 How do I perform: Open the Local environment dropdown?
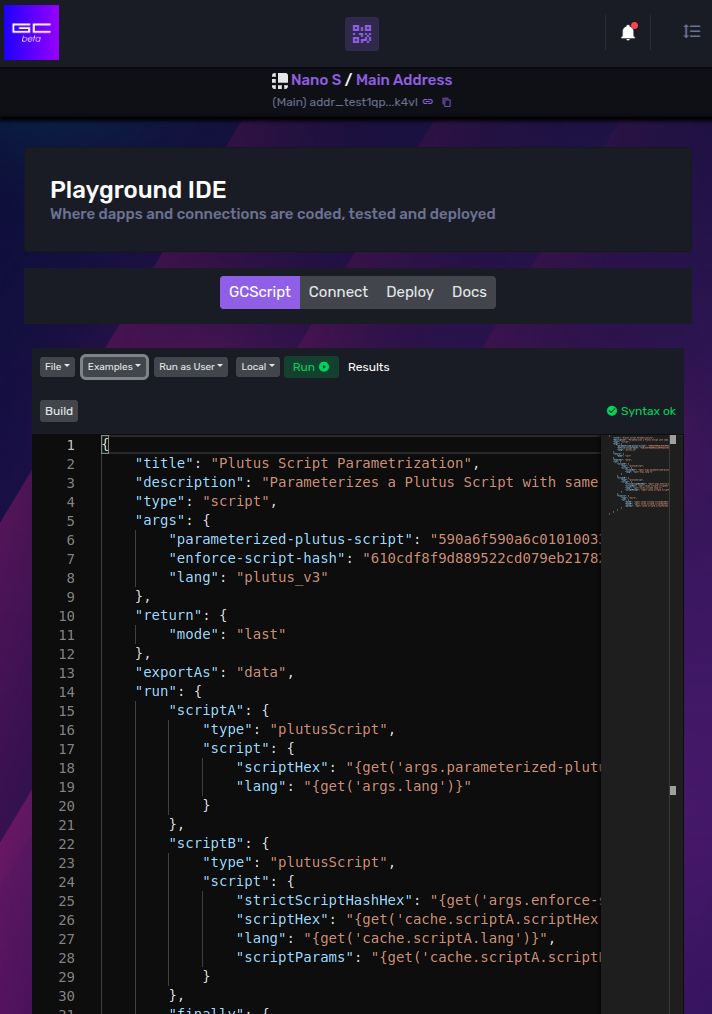[257, 367]
